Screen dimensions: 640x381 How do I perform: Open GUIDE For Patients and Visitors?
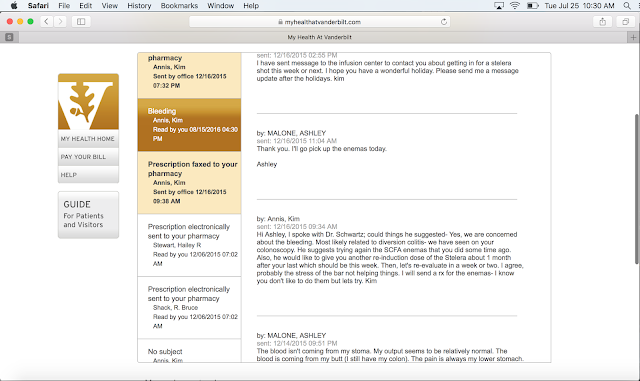(x=88, y=214)
